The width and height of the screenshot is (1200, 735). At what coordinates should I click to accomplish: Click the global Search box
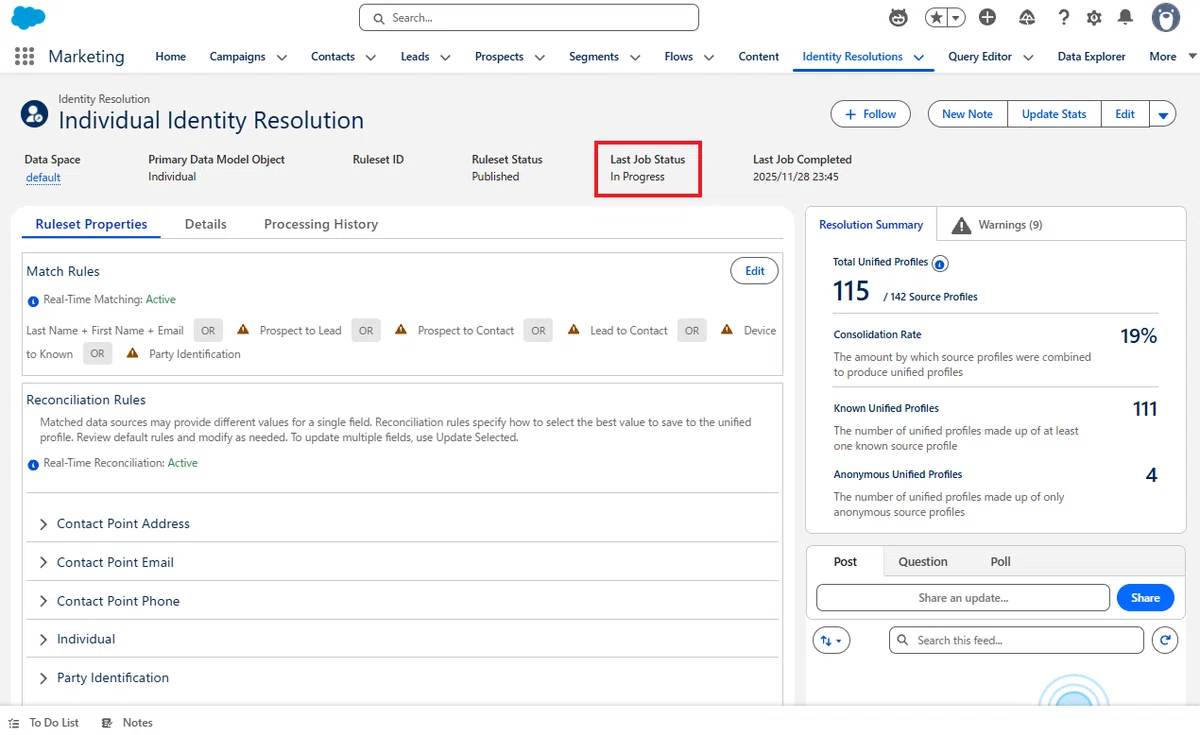click(x=529, y=18)
